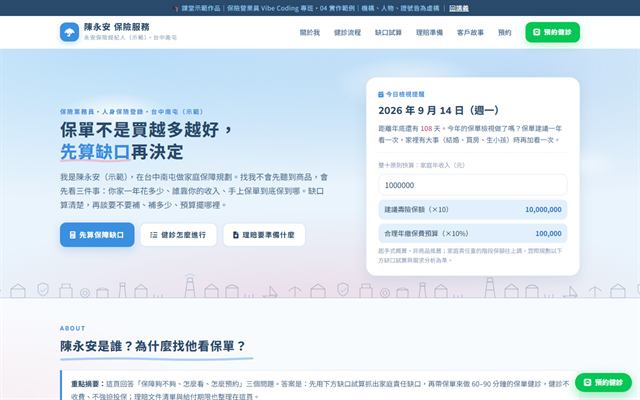640x400 pixels.
Task: Click 合理年繳保費預算 value 100,000
Action: [548, 233]
